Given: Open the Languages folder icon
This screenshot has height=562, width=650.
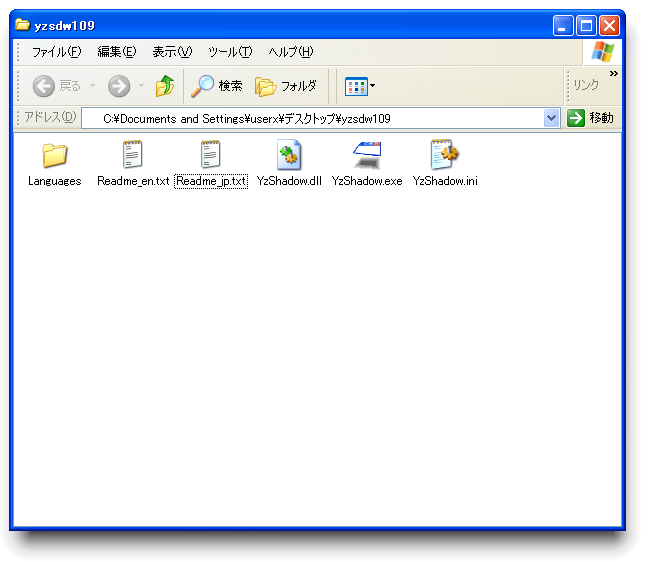Looking at the screenshot, I should point(54,155).
